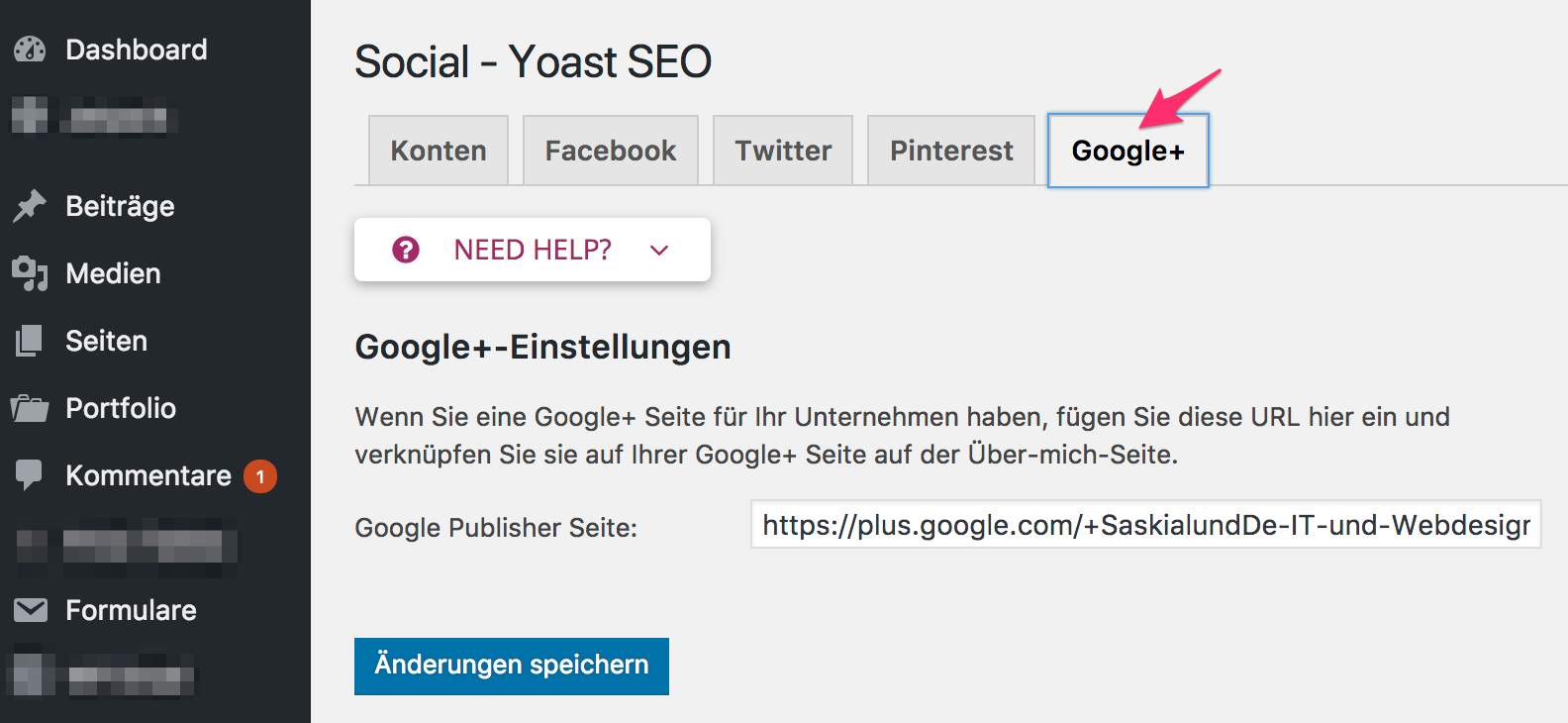Click the Kommentare speech bubble icon
This screenshot has height=723, width=1568.
pyautogui.click(x=30, y=475)
